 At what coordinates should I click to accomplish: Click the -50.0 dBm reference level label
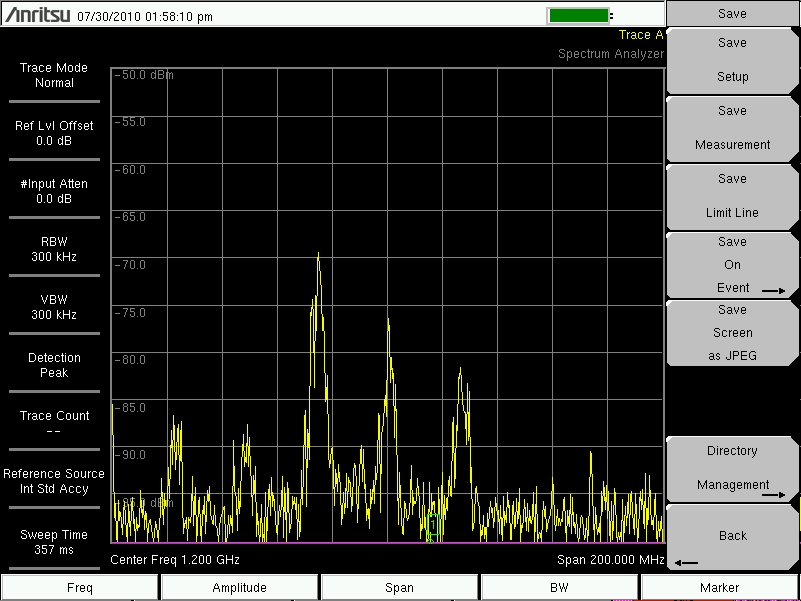pyautogui.click(x=144, y=75)
